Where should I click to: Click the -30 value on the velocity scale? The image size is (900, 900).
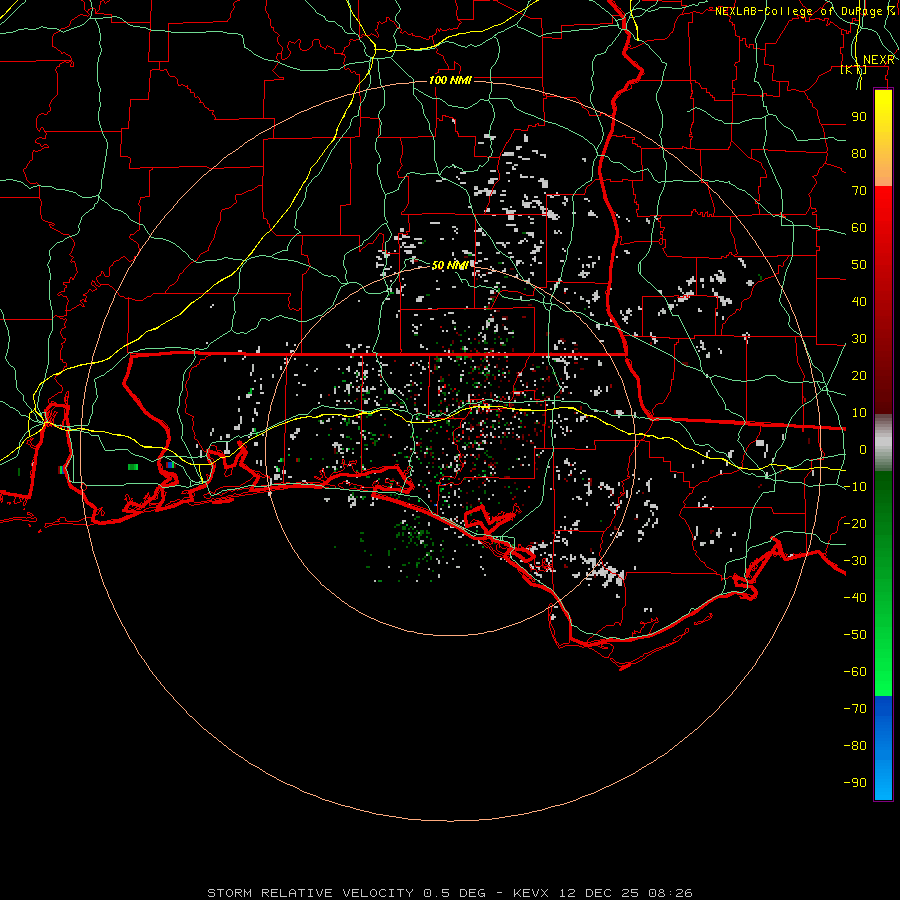coord(855,561)
